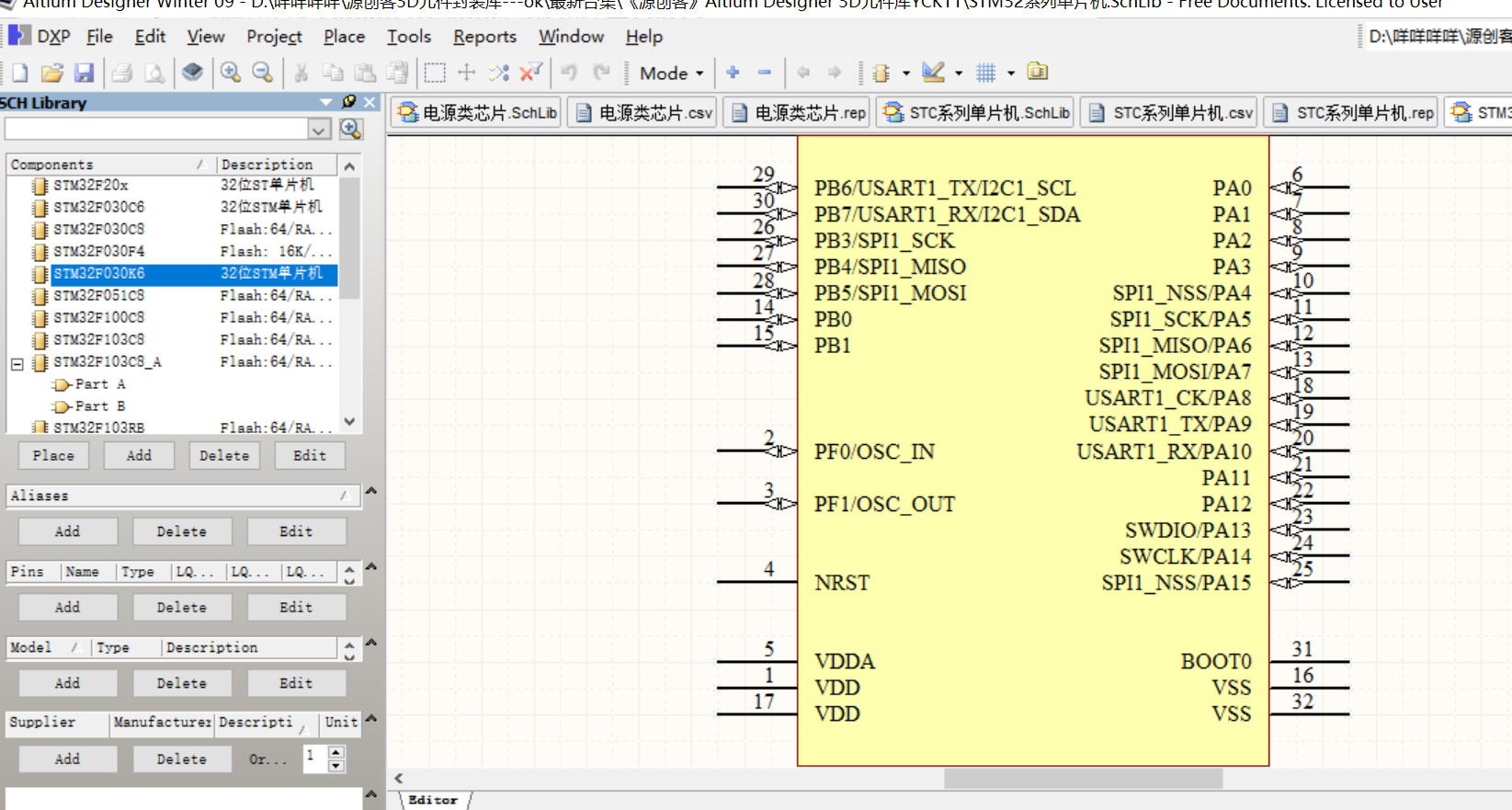Collapse the Supplier section arrow
This screenshot has height=810, width=1512.
click(x=371, y=718)
